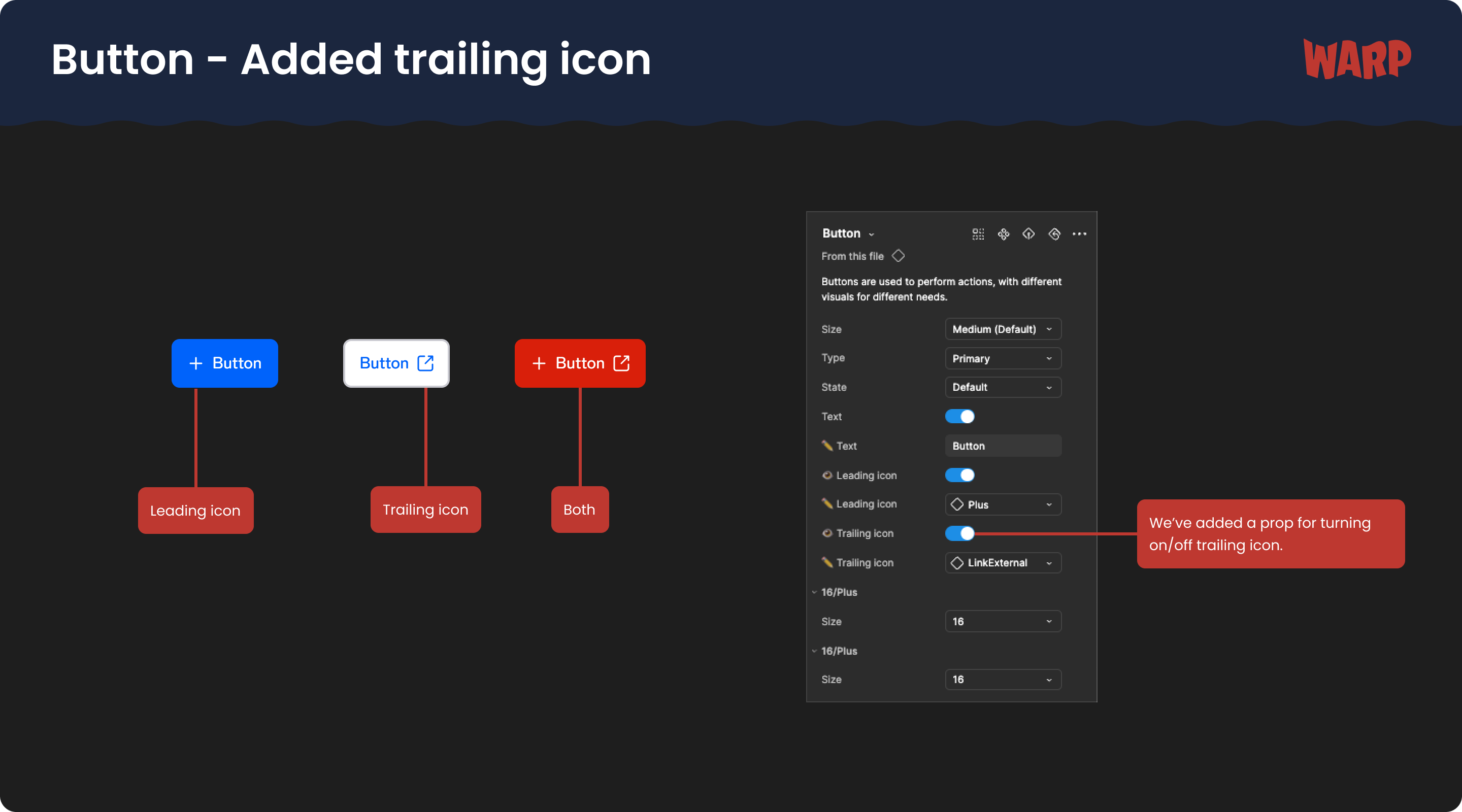Click the Leading icon label tag
This screenshot has height=812, width=1462.
[x=196, y=510]
